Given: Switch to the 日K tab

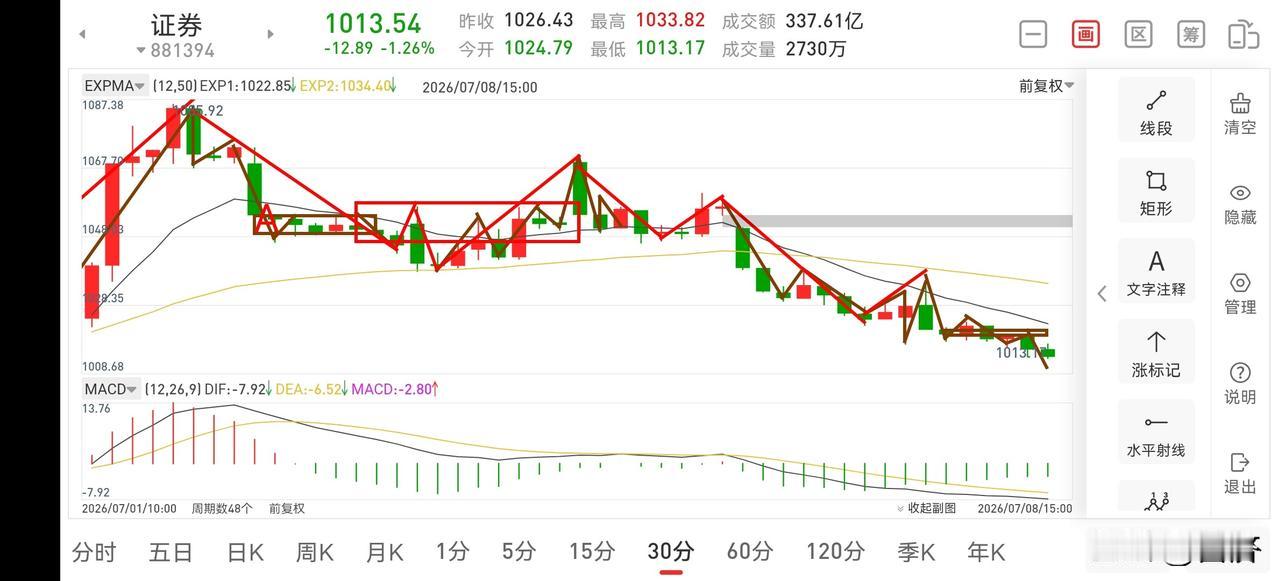Looking at the screenshot, I should [x=245, y=552].
